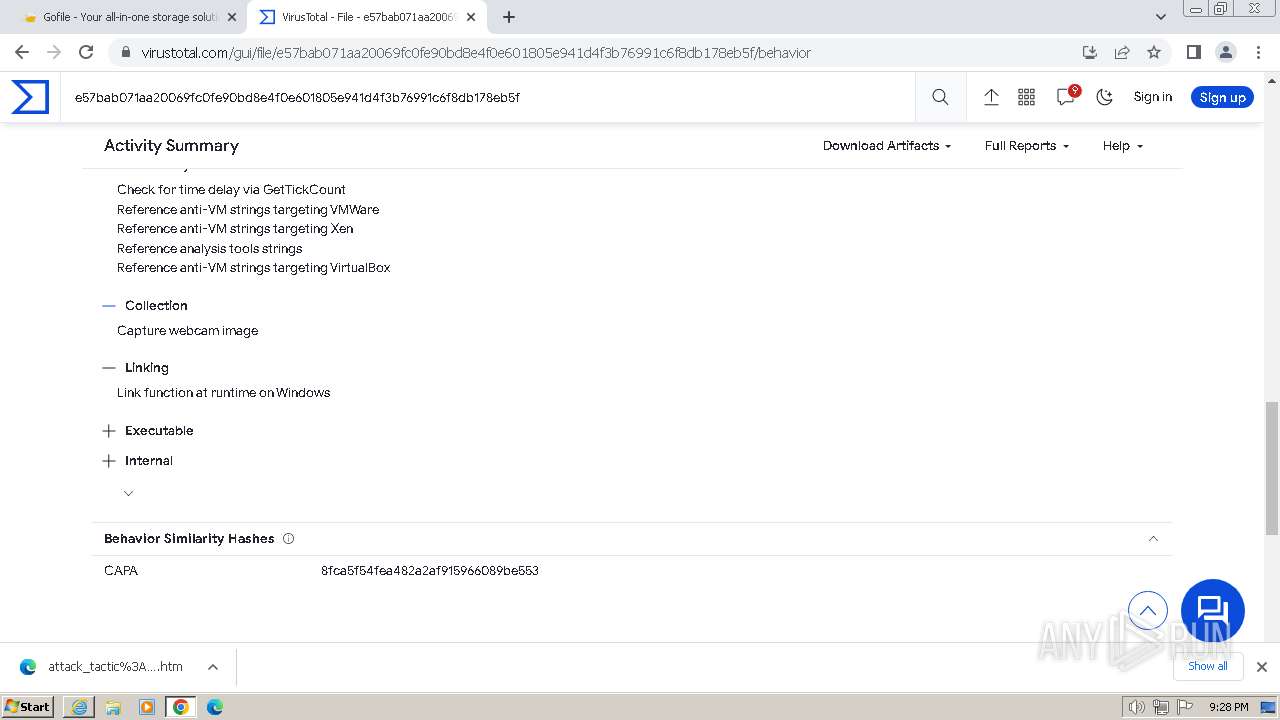Click the search magnifier icon
Screen dimensions: 1280x720
point(940,97)
